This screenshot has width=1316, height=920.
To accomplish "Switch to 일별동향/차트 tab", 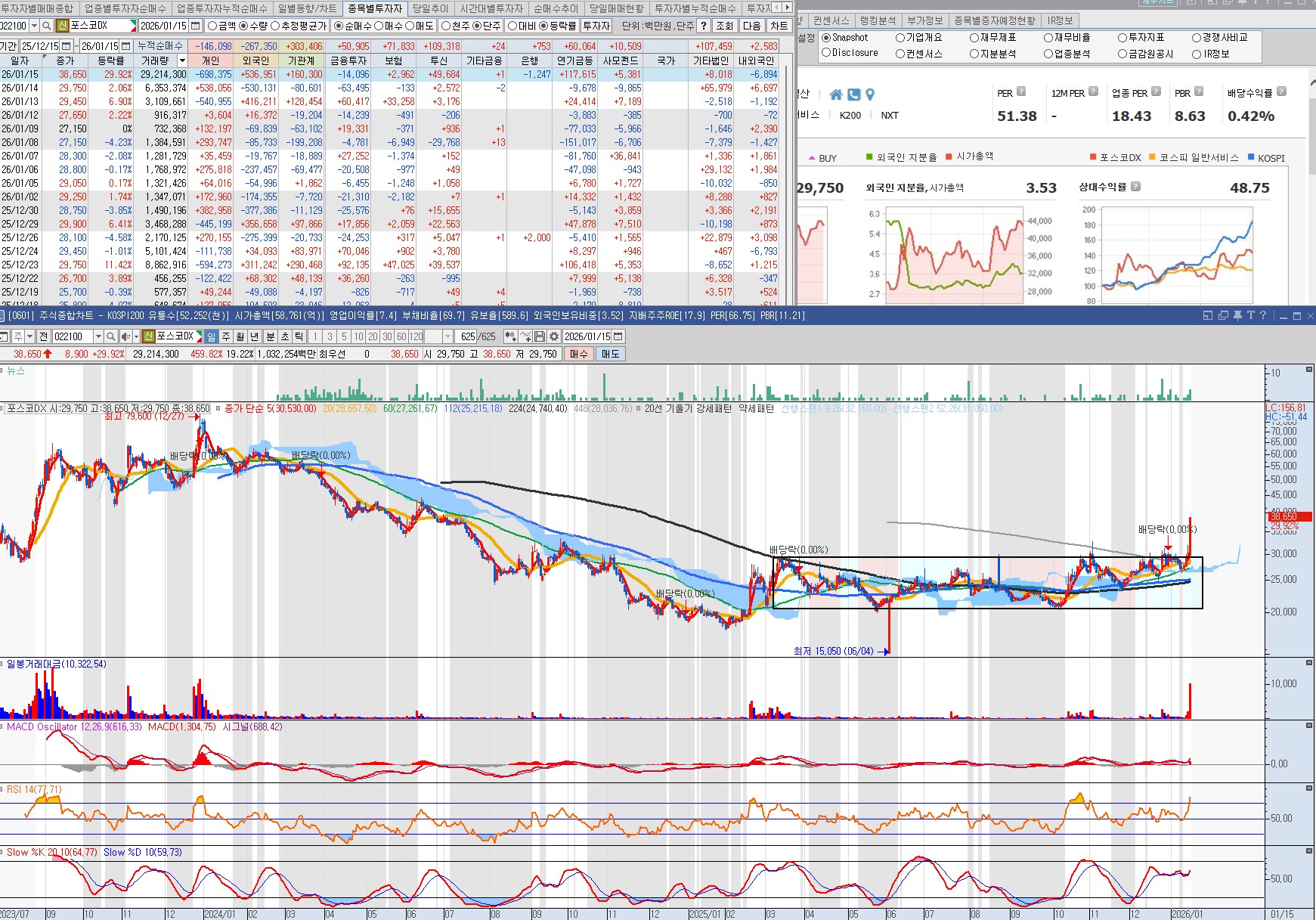I will [307, 8].
